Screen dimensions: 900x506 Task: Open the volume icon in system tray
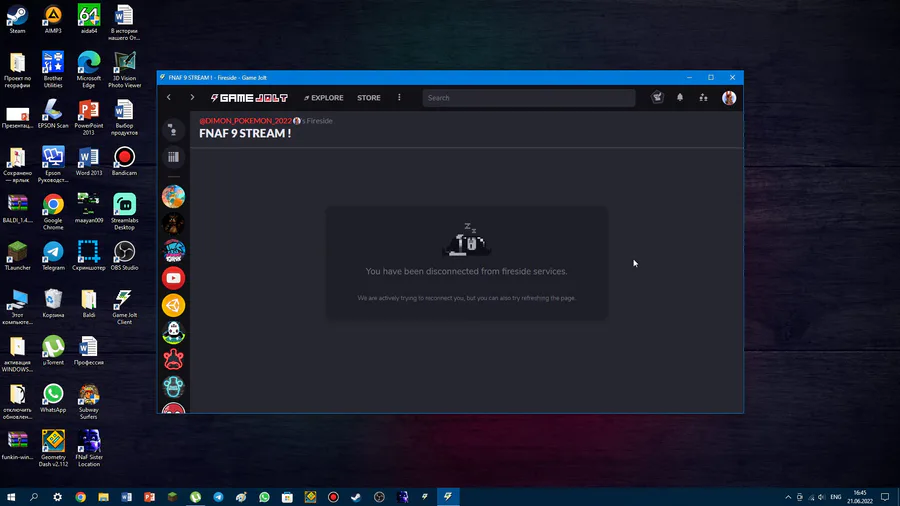click(822, 497)
